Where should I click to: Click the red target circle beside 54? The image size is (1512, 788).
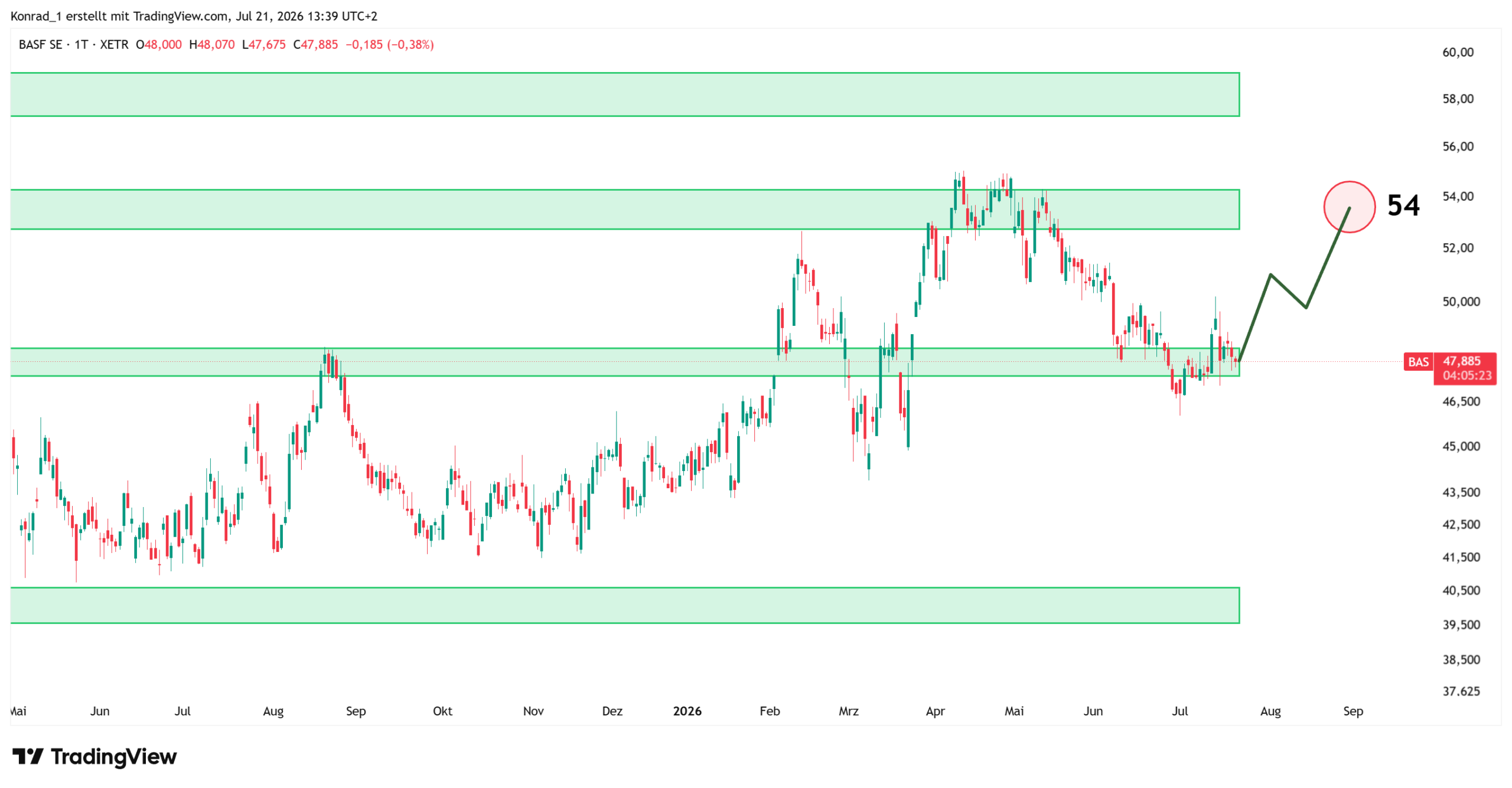pyautogui.click(x=1349, y=207)
